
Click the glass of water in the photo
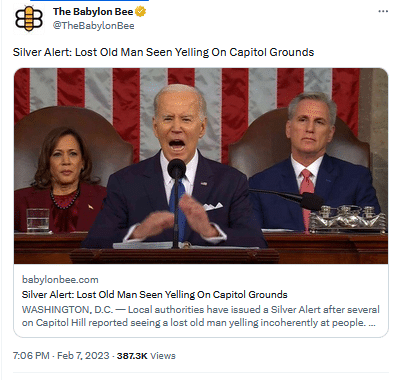tap(38, 220)
